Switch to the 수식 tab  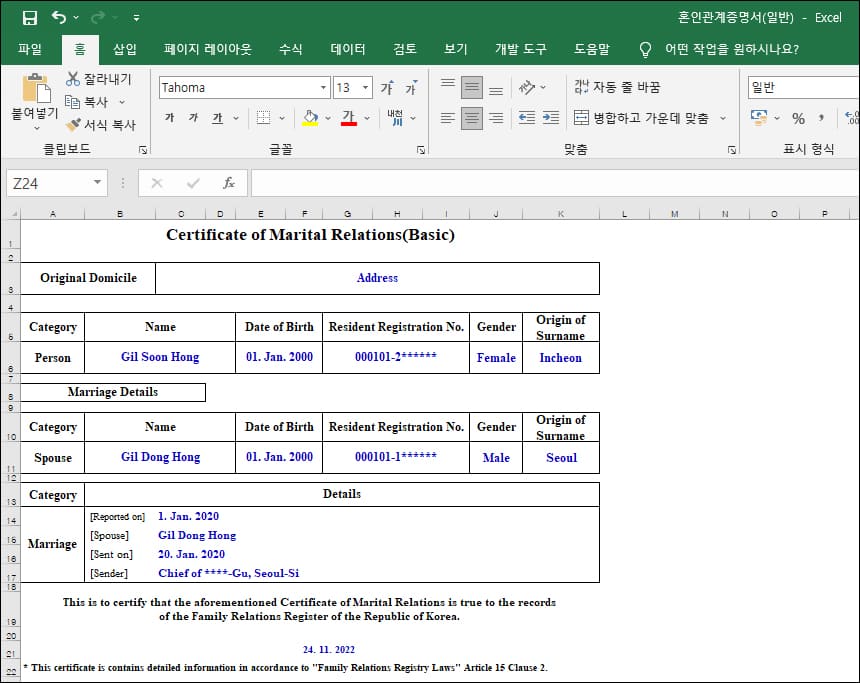coord(291,49)
